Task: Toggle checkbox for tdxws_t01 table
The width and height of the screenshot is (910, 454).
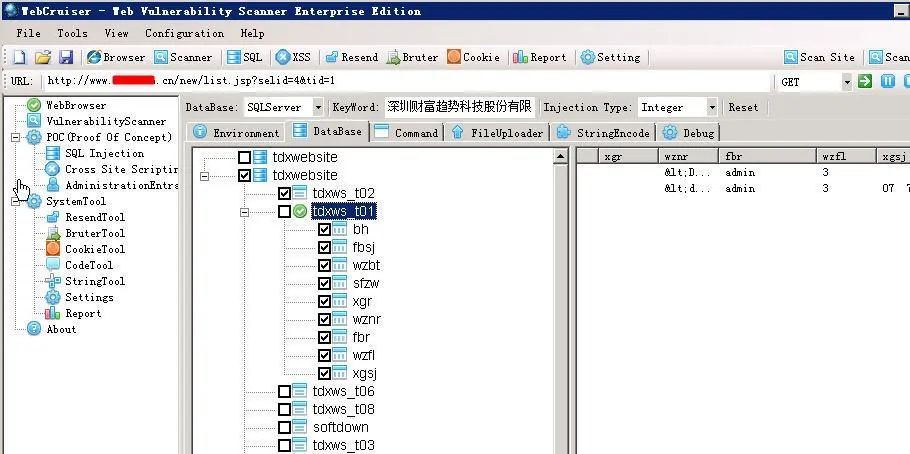Action: tap(284, 211)
